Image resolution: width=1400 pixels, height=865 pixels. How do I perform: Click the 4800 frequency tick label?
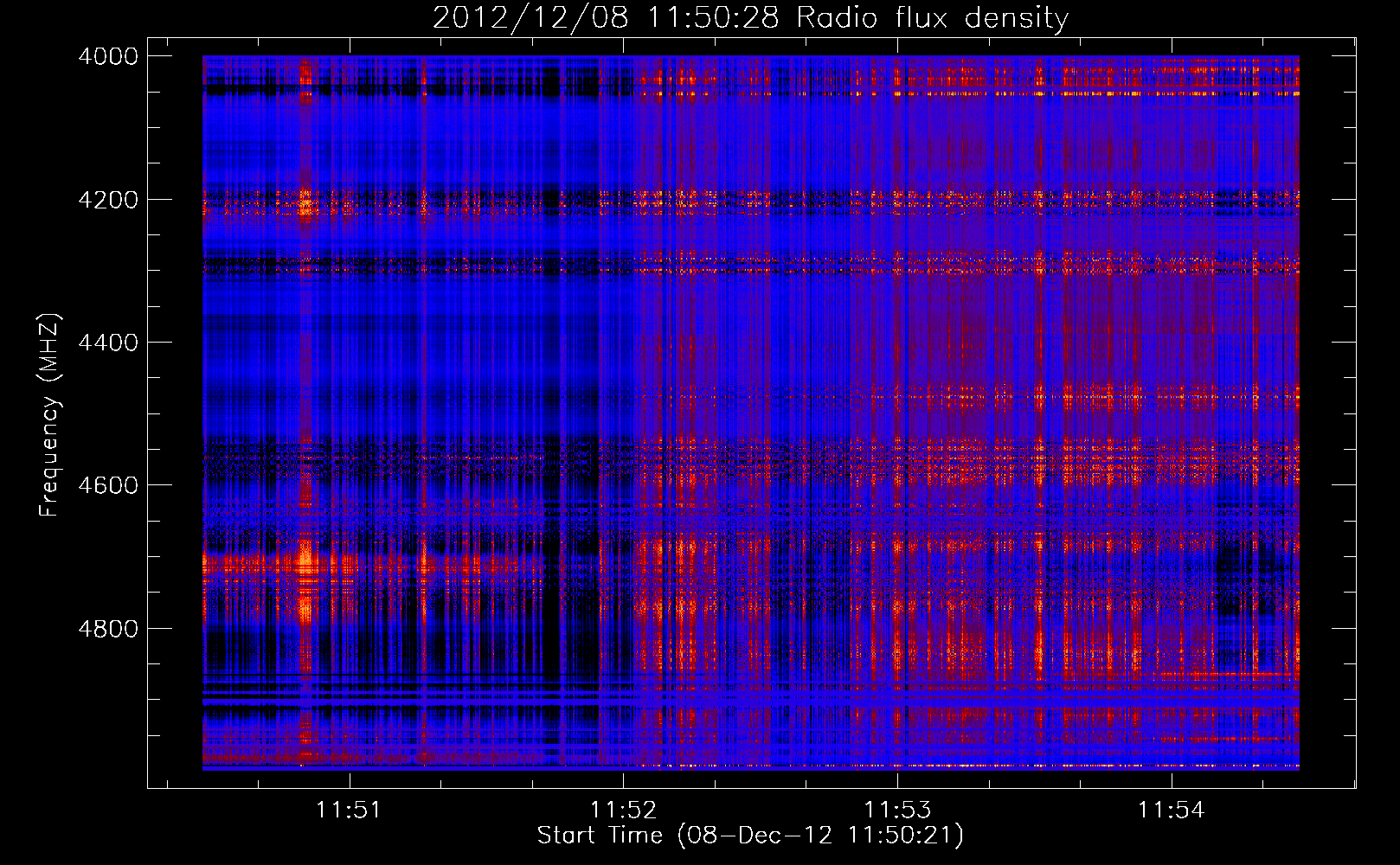tap(108, 628)
